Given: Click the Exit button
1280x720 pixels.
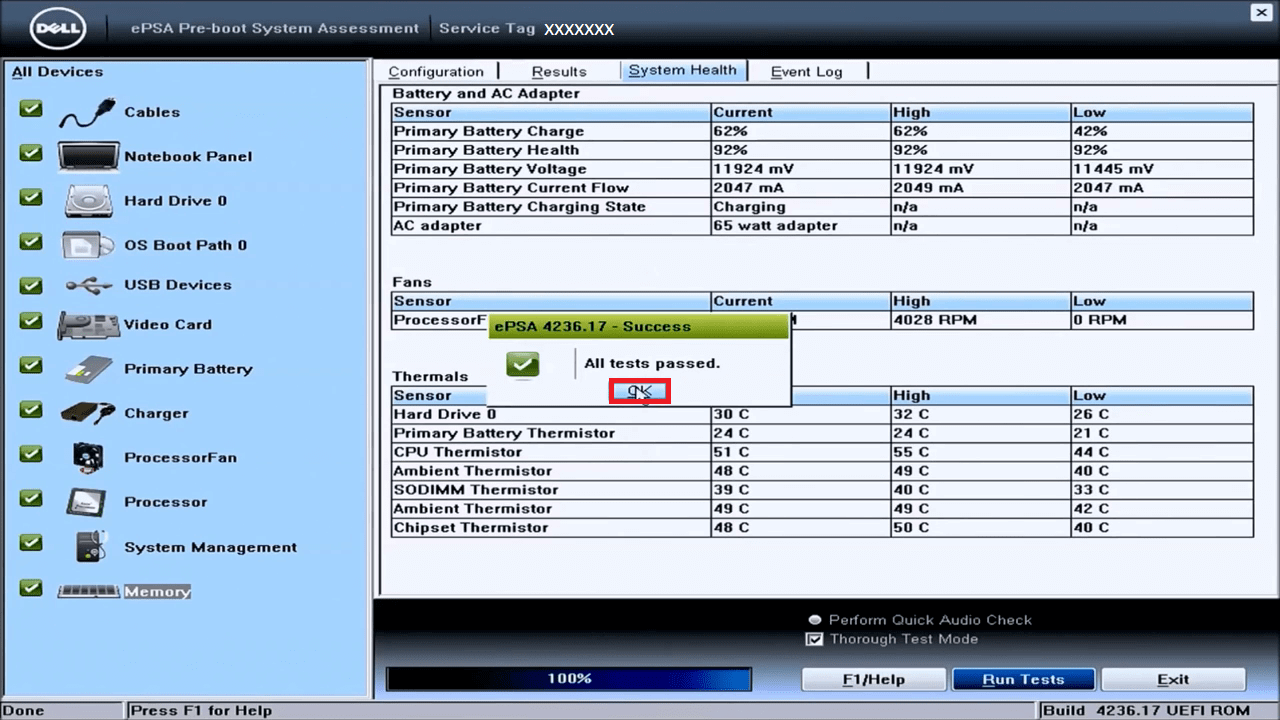Looking at the screenshot, I should tap(1173, 680).
